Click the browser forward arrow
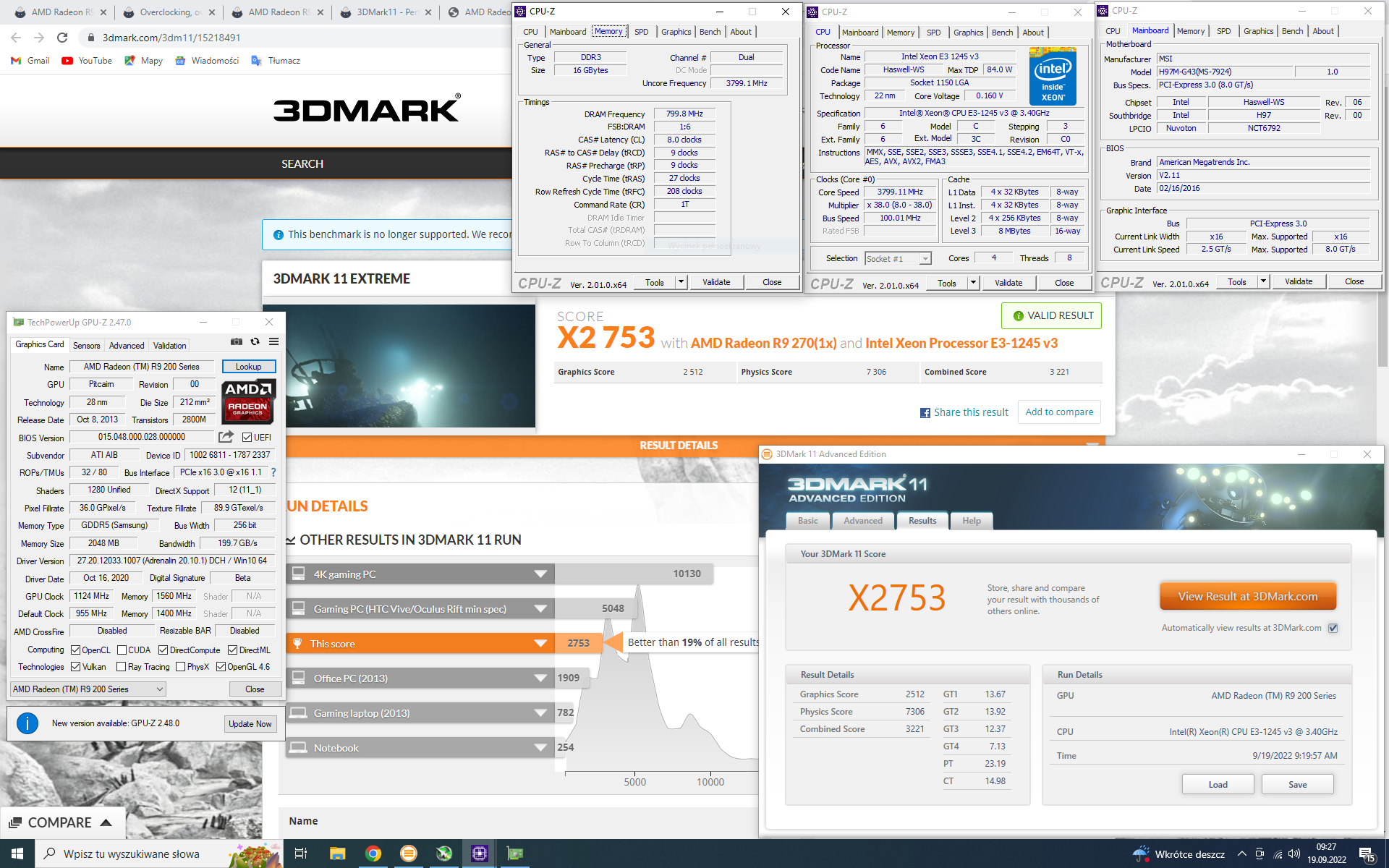This screenshot has height=868, width=1389. [39, 38]
